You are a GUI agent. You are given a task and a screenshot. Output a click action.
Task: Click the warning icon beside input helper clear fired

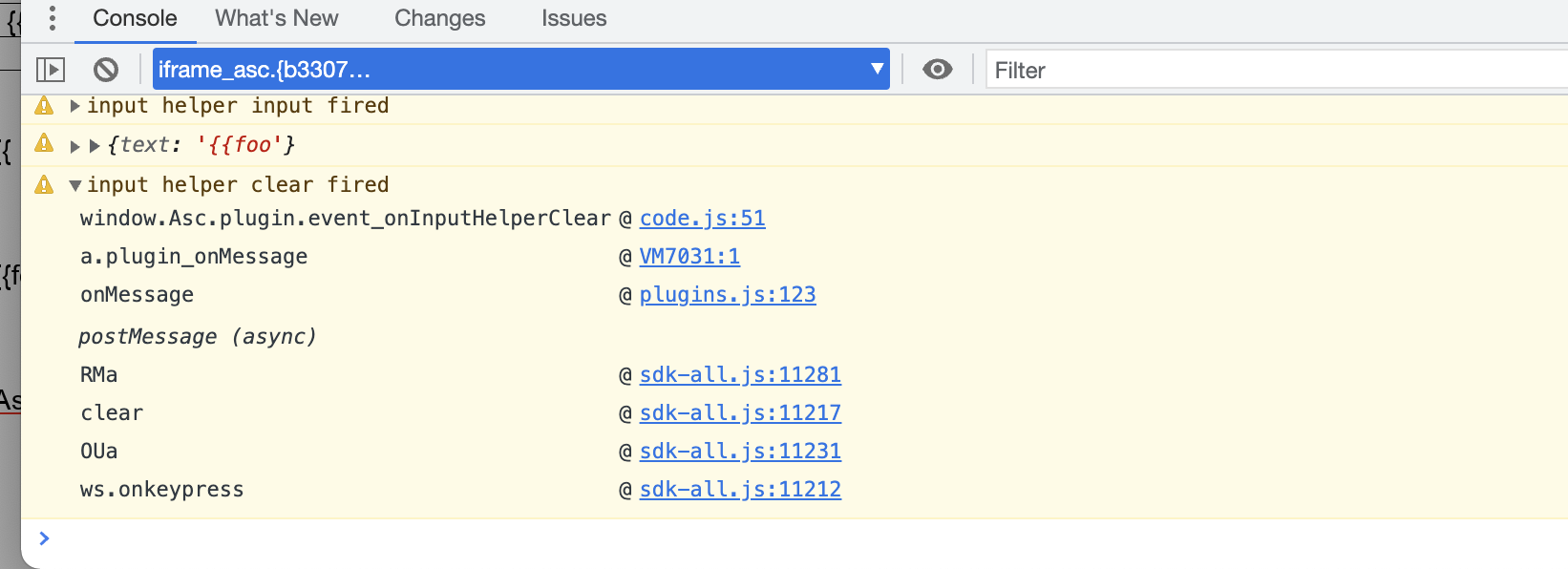(x=44, y=184)
